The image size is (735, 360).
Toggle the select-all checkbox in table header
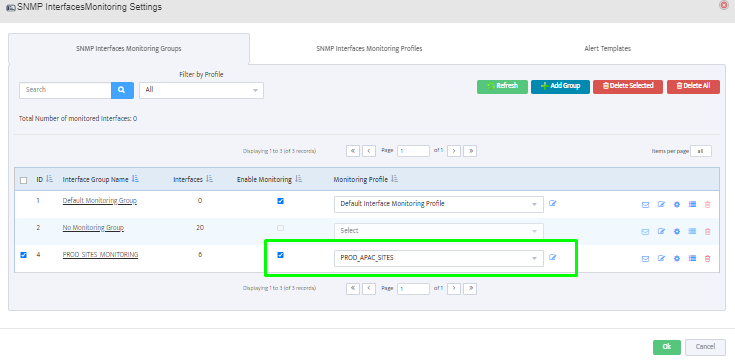(x=23, y=180)
